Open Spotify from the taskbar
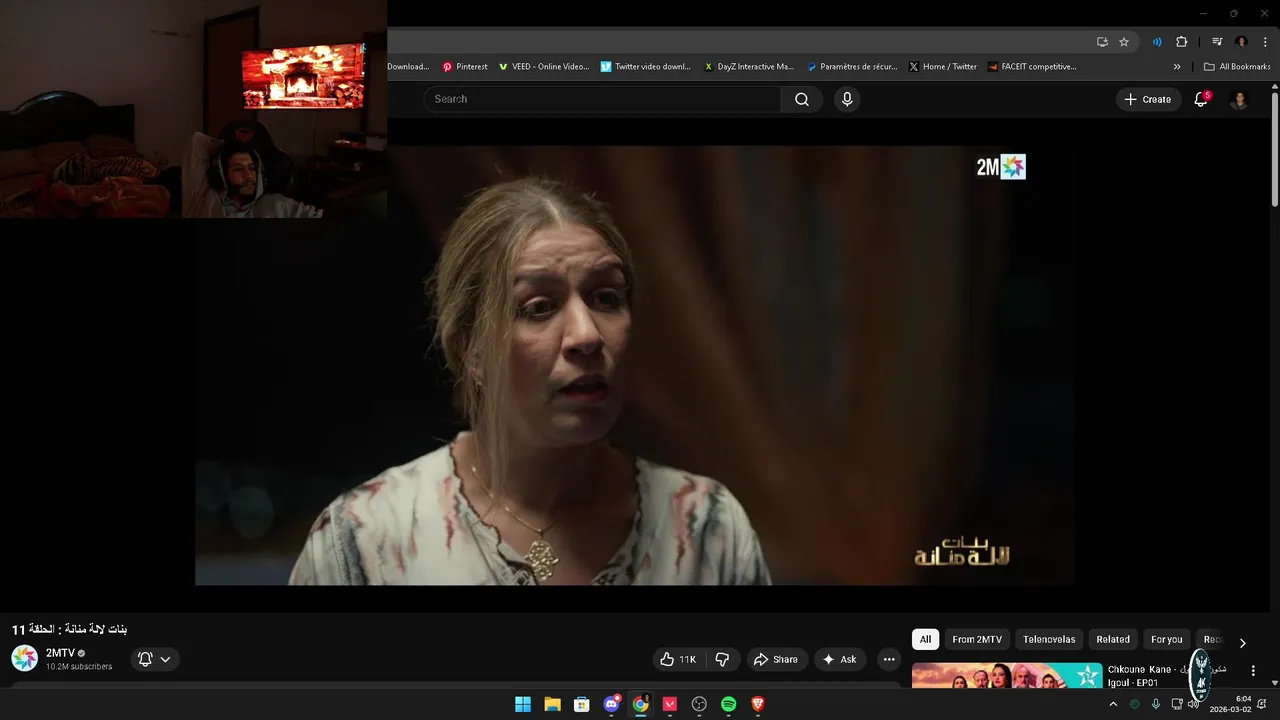Viewport: 1280px width, 720px height. pos(728,704)
